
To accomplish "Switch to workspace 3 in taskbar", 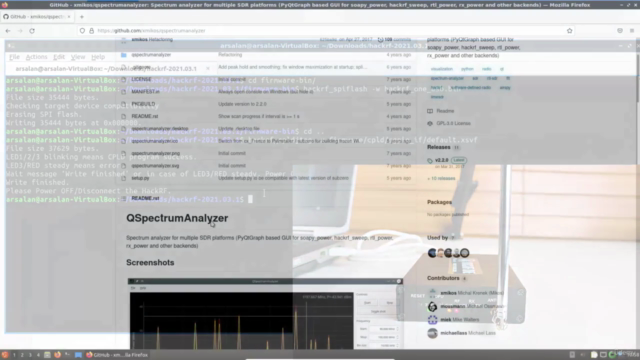I will tap(30, 355).
